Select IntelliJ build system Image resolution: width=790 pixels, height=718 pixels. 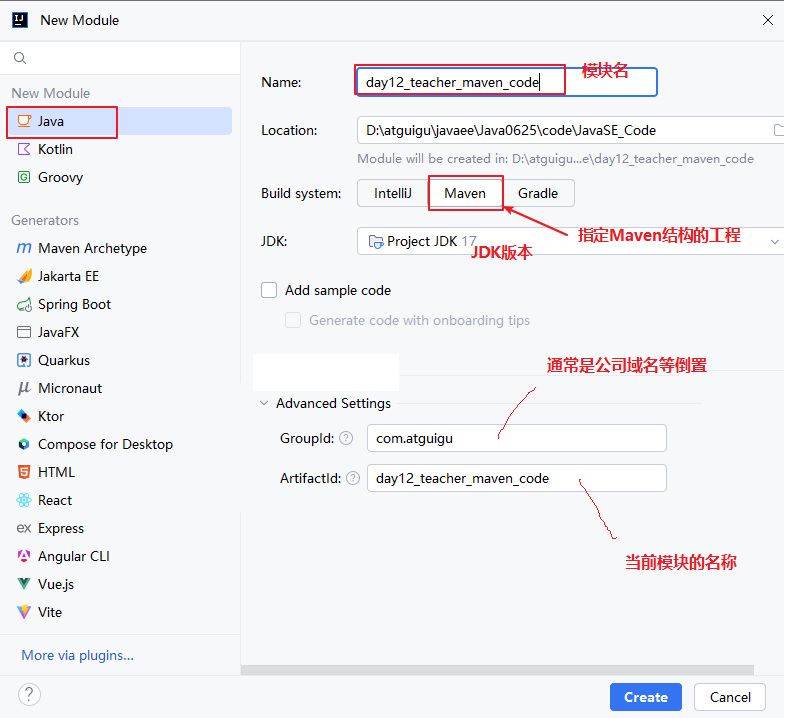[392, 193]
